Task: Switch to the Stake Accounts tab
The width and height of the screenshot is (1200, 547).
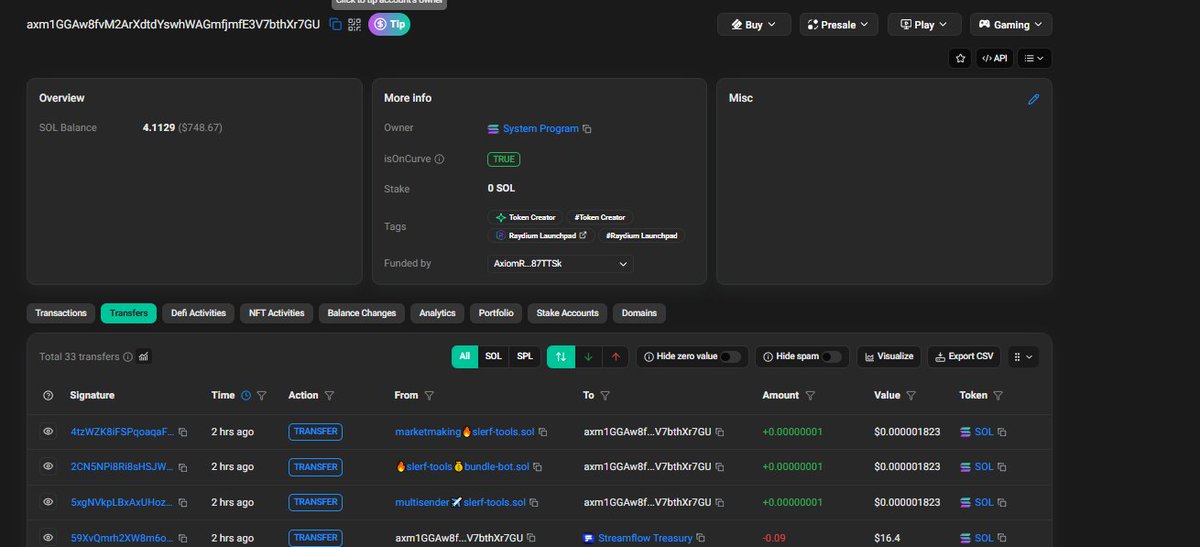Action: click(567, 313)
